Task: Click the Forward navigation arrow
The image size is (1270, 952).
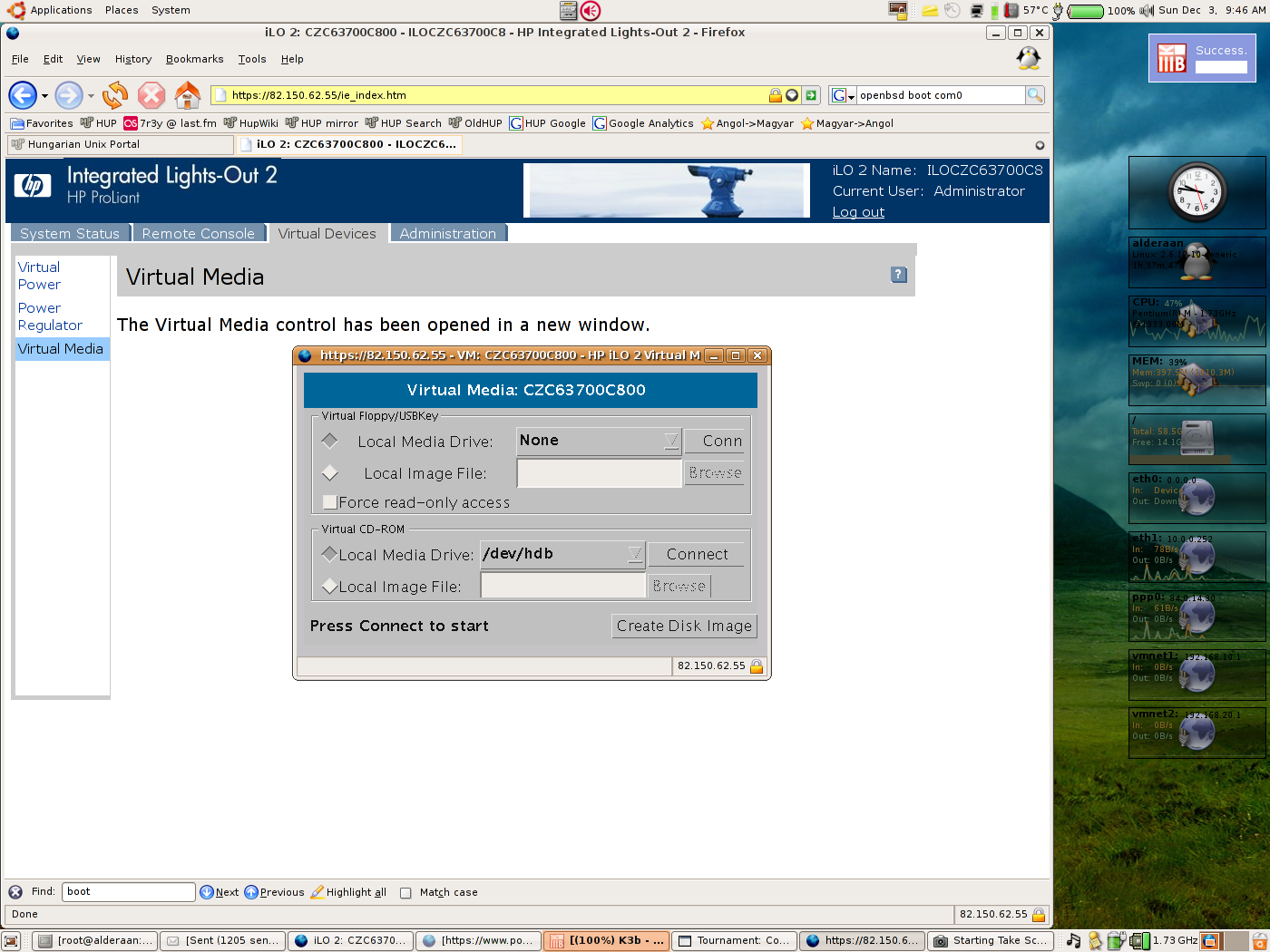Action: tap(69, 95)
